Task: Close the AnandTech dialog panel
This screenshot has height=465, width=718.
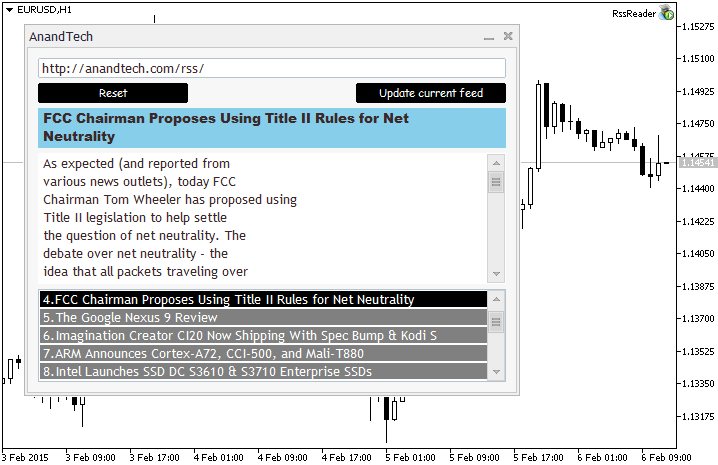Action: (508, 36)
